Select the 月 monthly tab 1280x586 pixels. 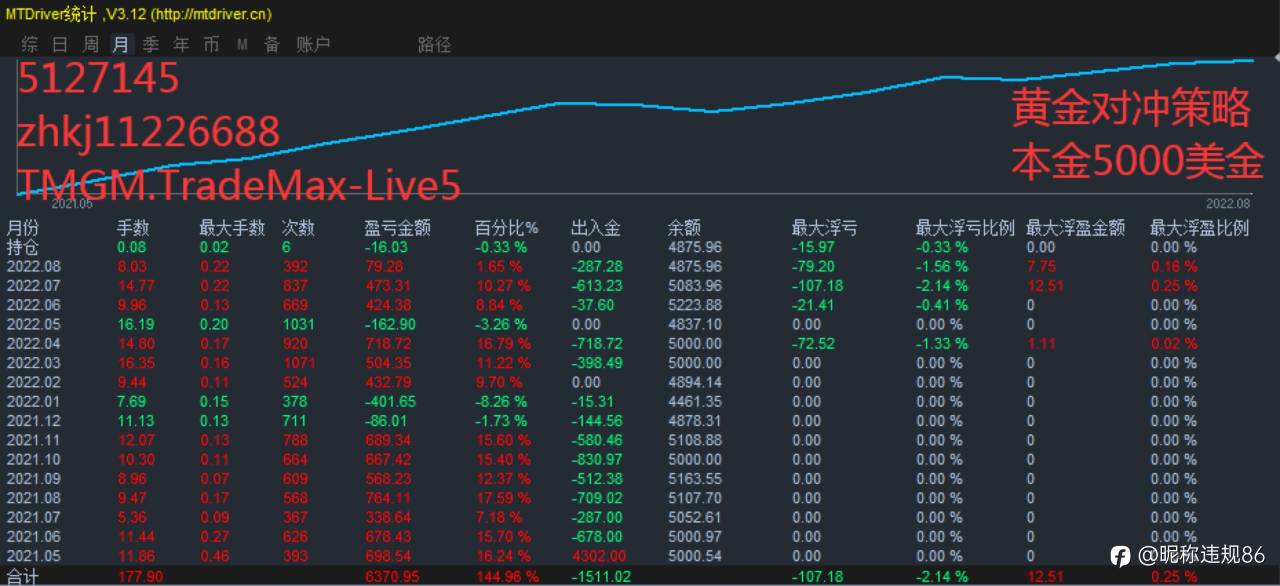[x=121, y=45]
